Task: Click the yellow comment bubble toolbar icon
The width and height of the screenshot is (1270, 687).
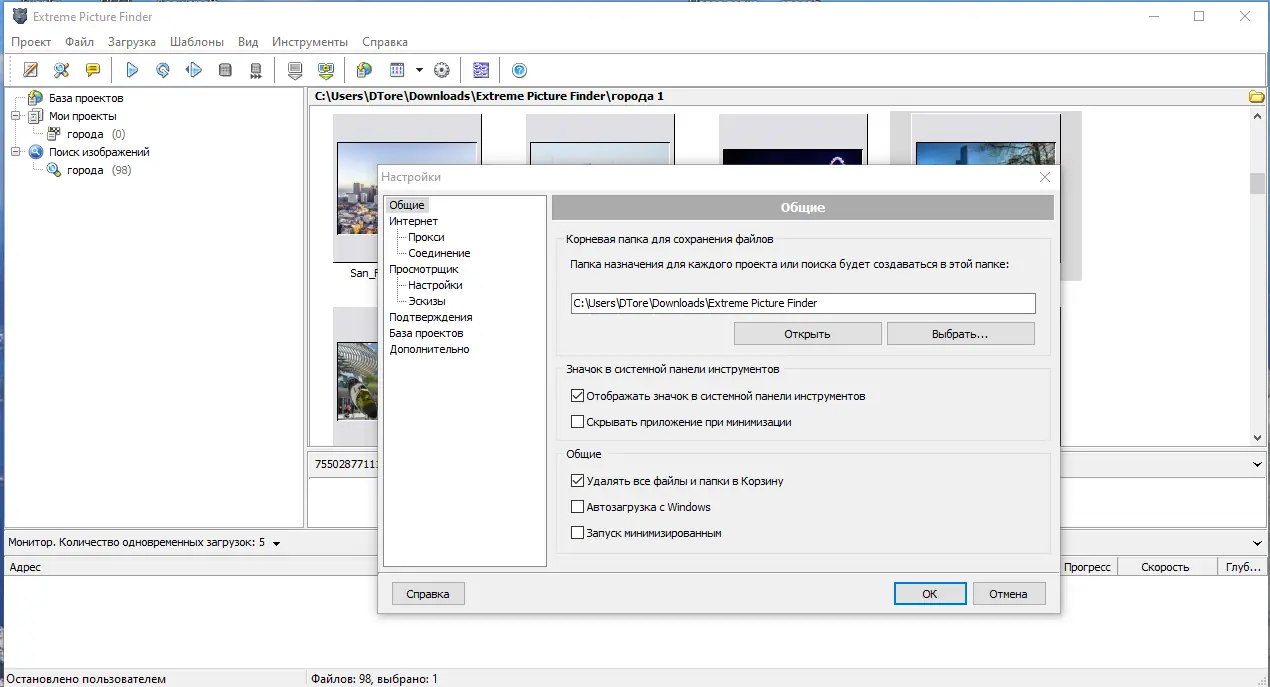Action: click(92, 70)
